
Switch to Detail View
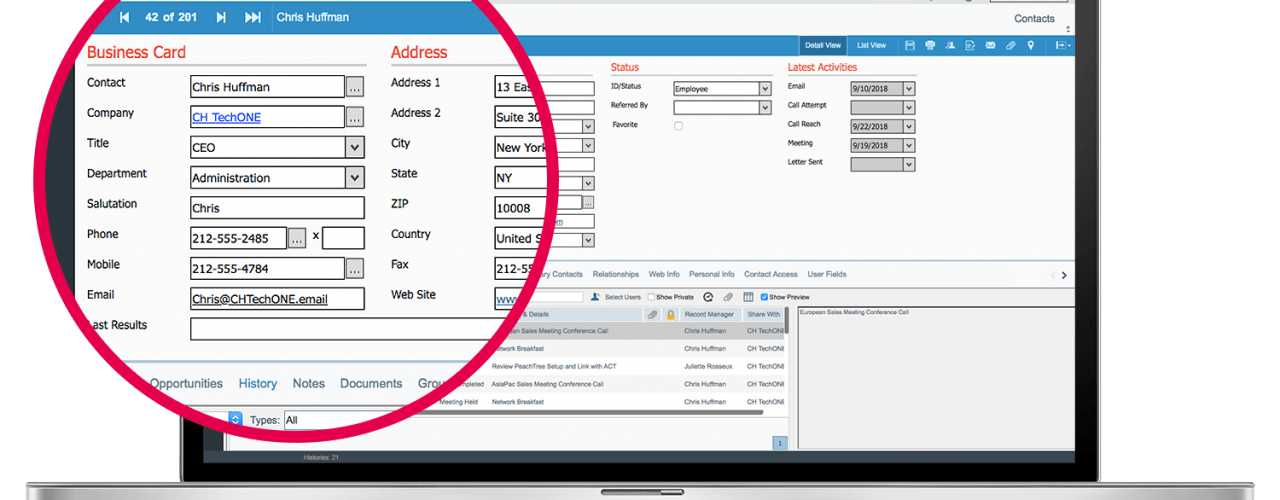point(823,45)
